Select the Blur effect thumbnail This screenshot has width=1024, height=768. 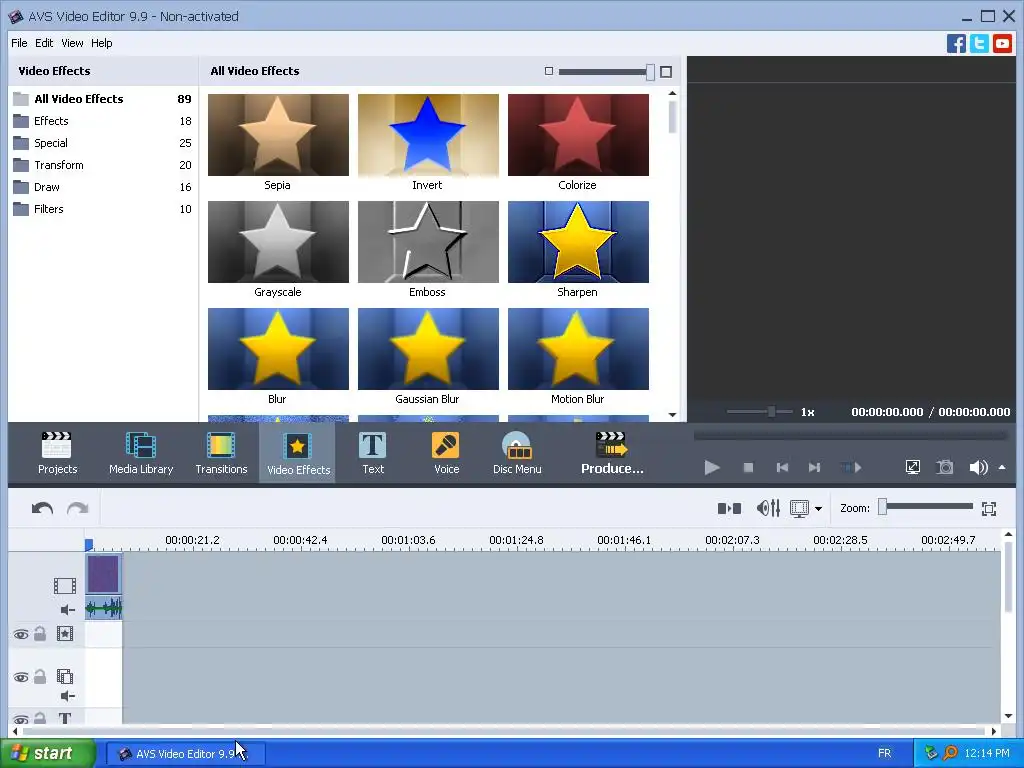click(278, 349)
